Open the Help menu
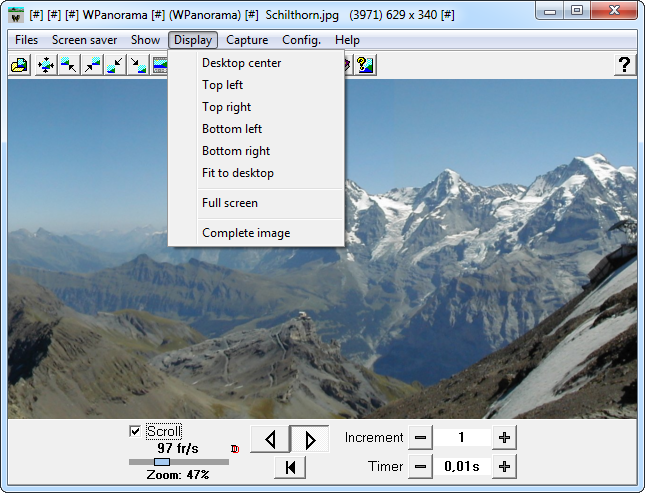This screenshot has width=645, height=493. coord(347,40)
